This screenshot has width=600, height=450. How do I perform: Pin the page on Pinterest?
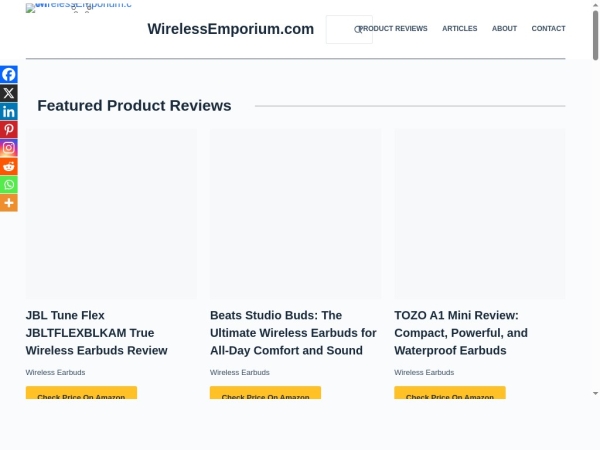point(9,130)
